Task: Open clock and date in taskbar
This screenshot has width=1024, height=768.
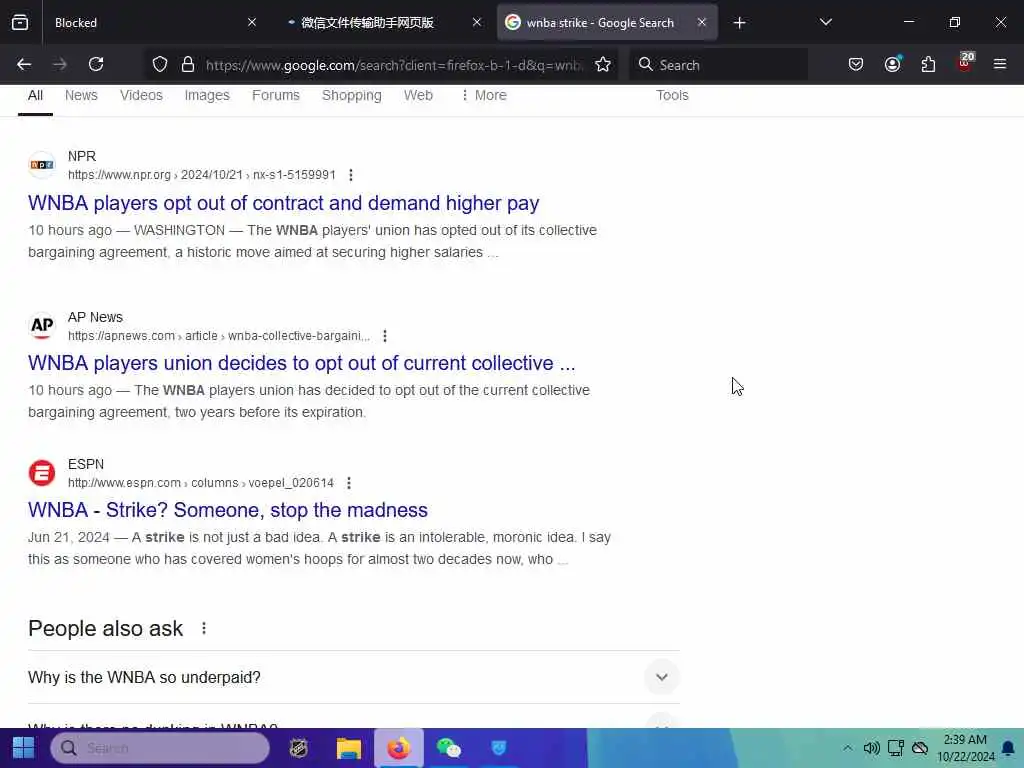Action: point(965,748)
